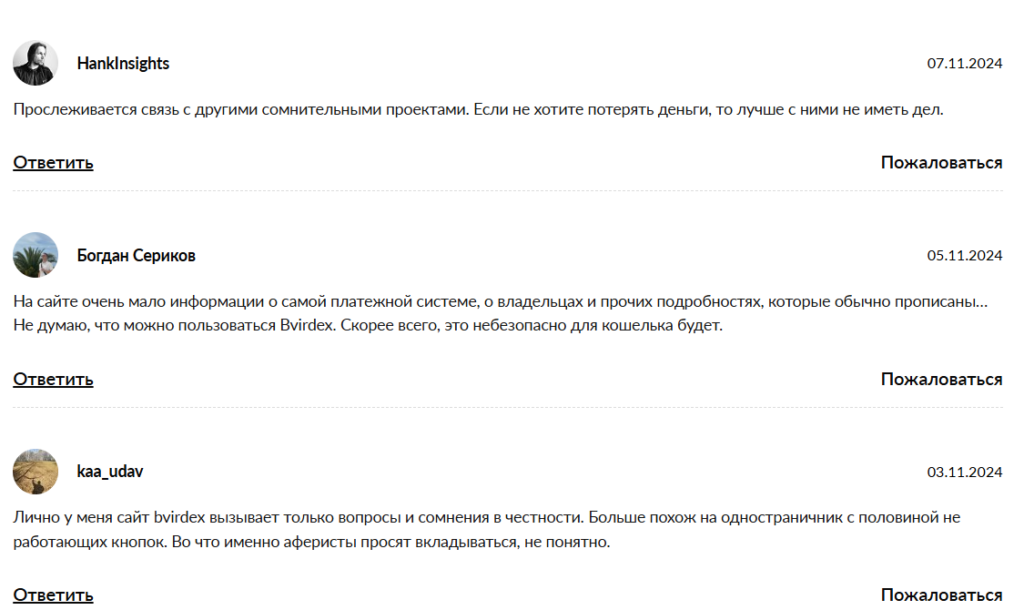
Task: Open HankInsights username
Action: point(122,63)
